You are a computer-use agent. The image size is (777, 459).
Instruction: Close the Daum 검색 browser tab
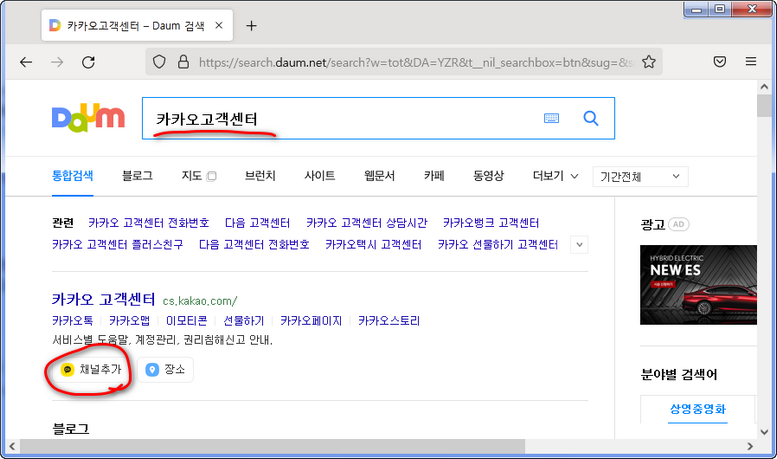click(219, 25)
